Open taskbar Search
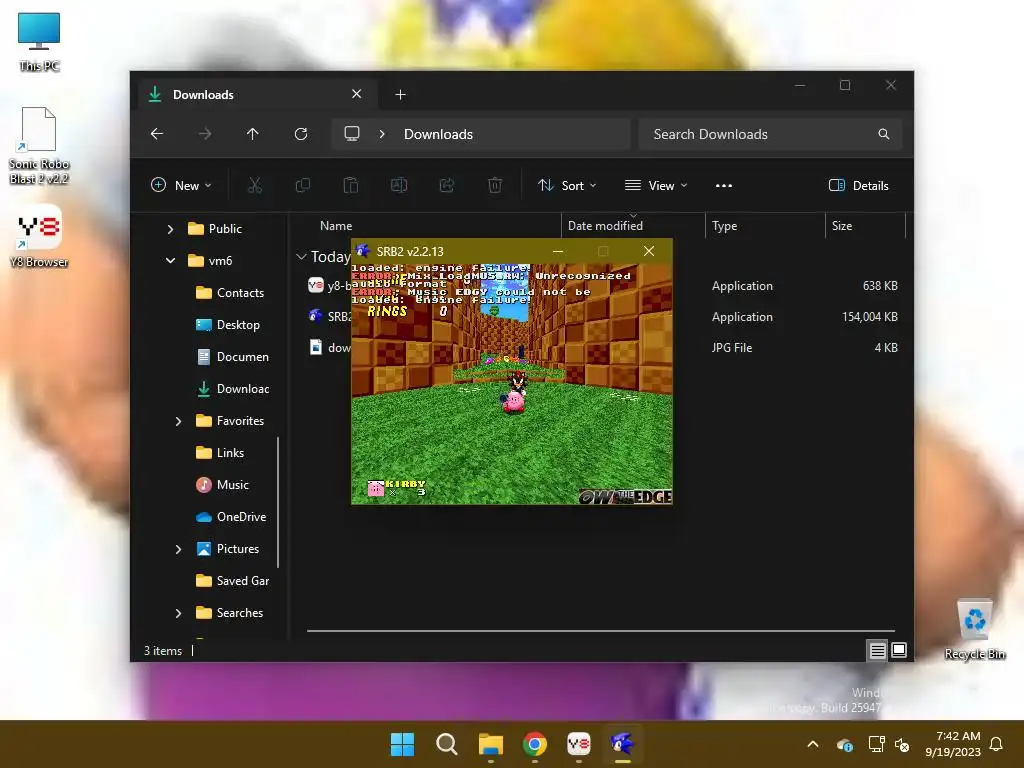The height and width of the screenshot is (768, 1024). pos(447,744)
